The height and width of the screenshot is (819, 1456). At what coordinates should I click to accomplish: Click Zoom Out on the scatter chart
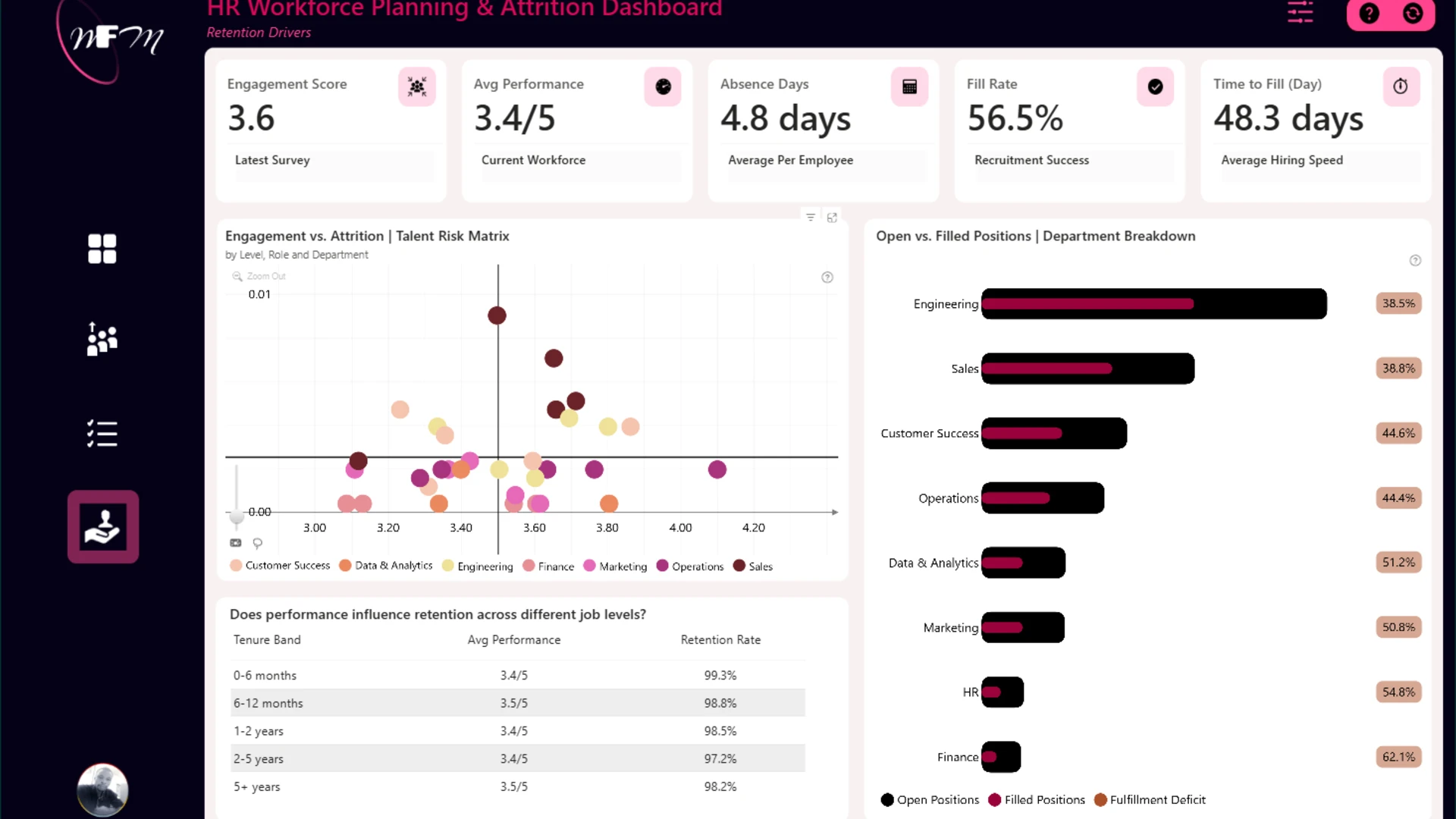259,276
